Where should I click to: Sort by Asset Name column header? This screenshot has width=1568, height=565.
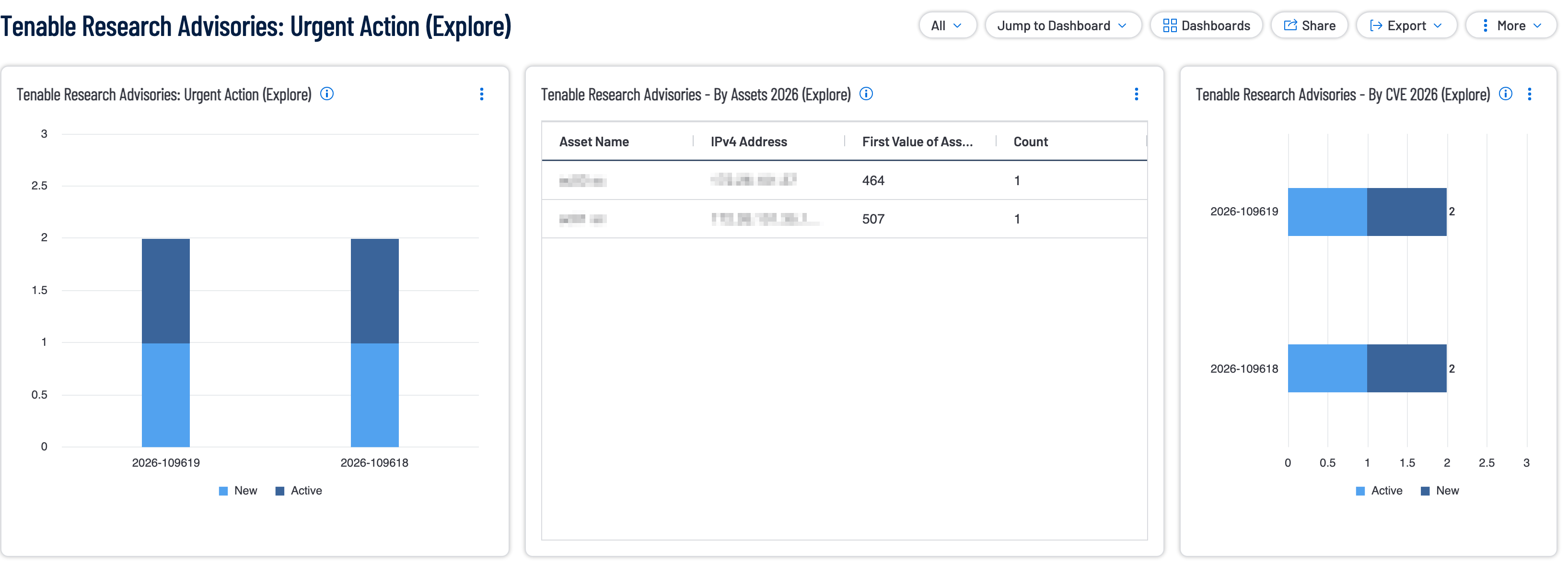tap(594, 142)
